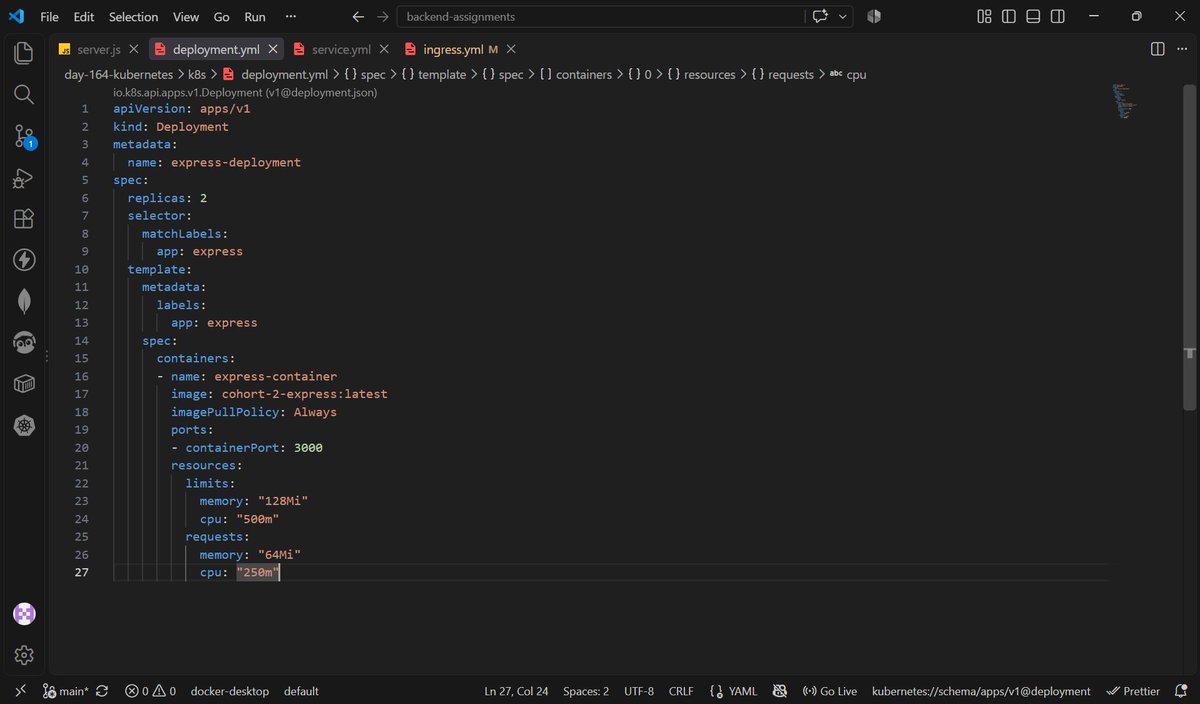Image resolution: width=1200 pixels, height=704 pixels.
Task: Open the additional menus ellipsis in menu bar
Action: click(x=291, y=17)
